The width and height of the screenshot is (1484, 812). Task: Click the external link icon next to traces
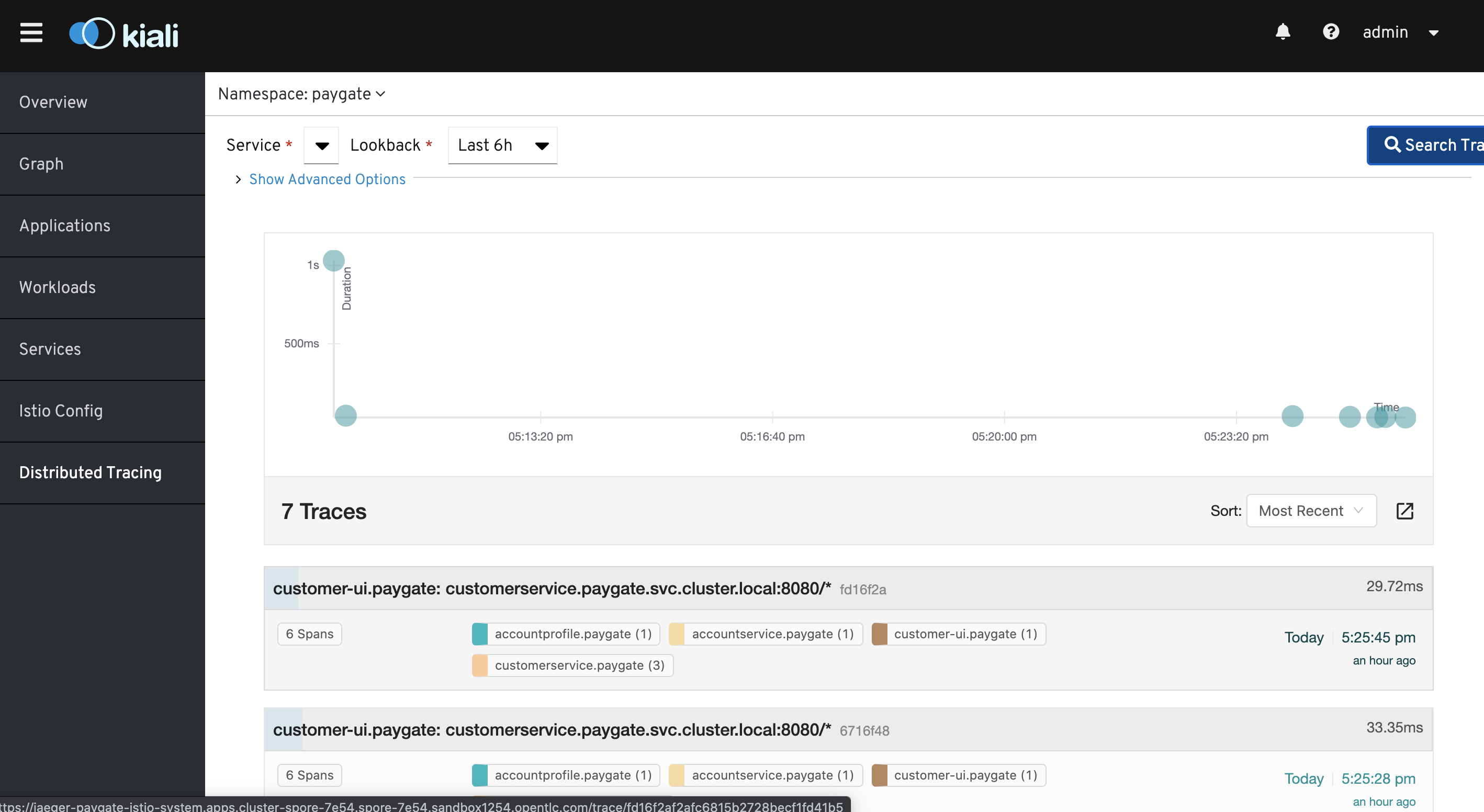pos(1404,510)
